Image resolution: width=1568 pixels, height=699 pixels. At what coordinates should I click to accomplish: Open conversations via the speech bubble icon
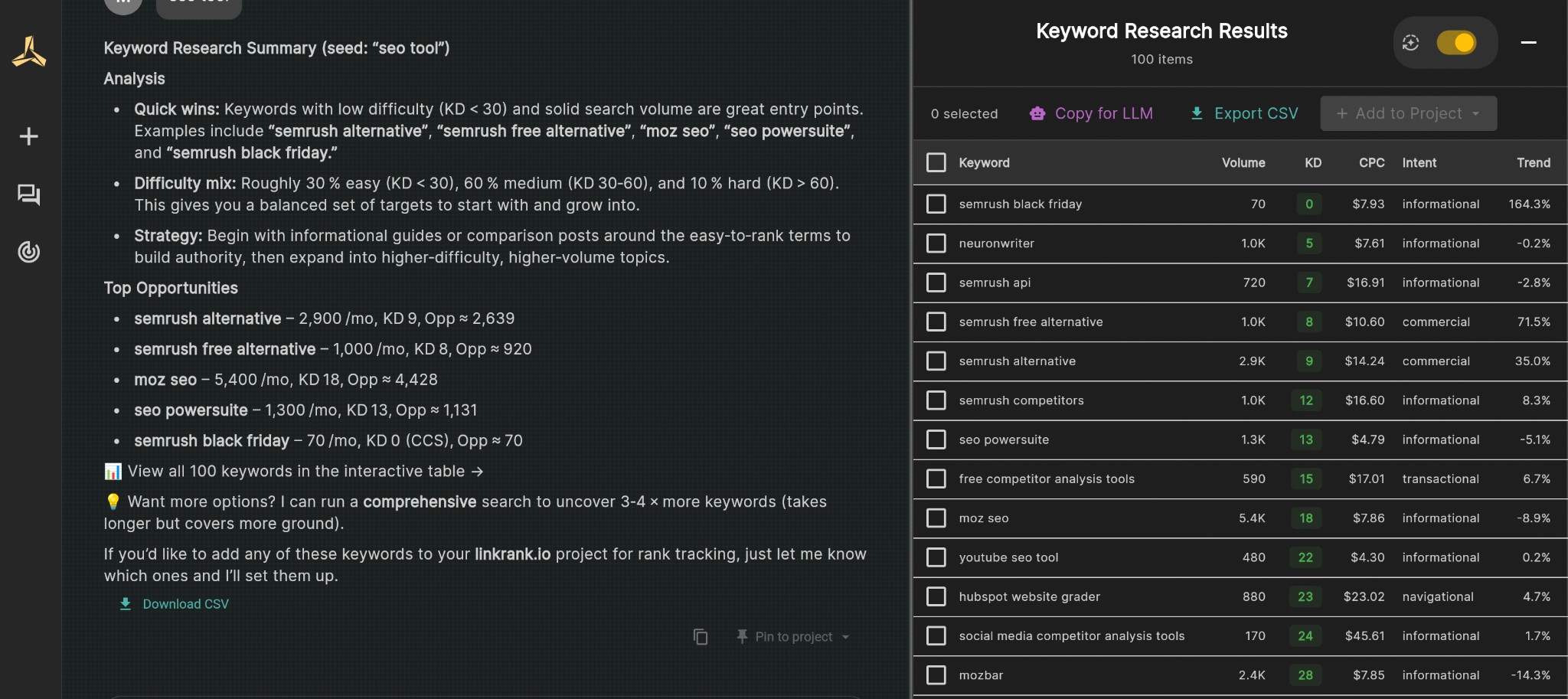(x=28, y=194)
